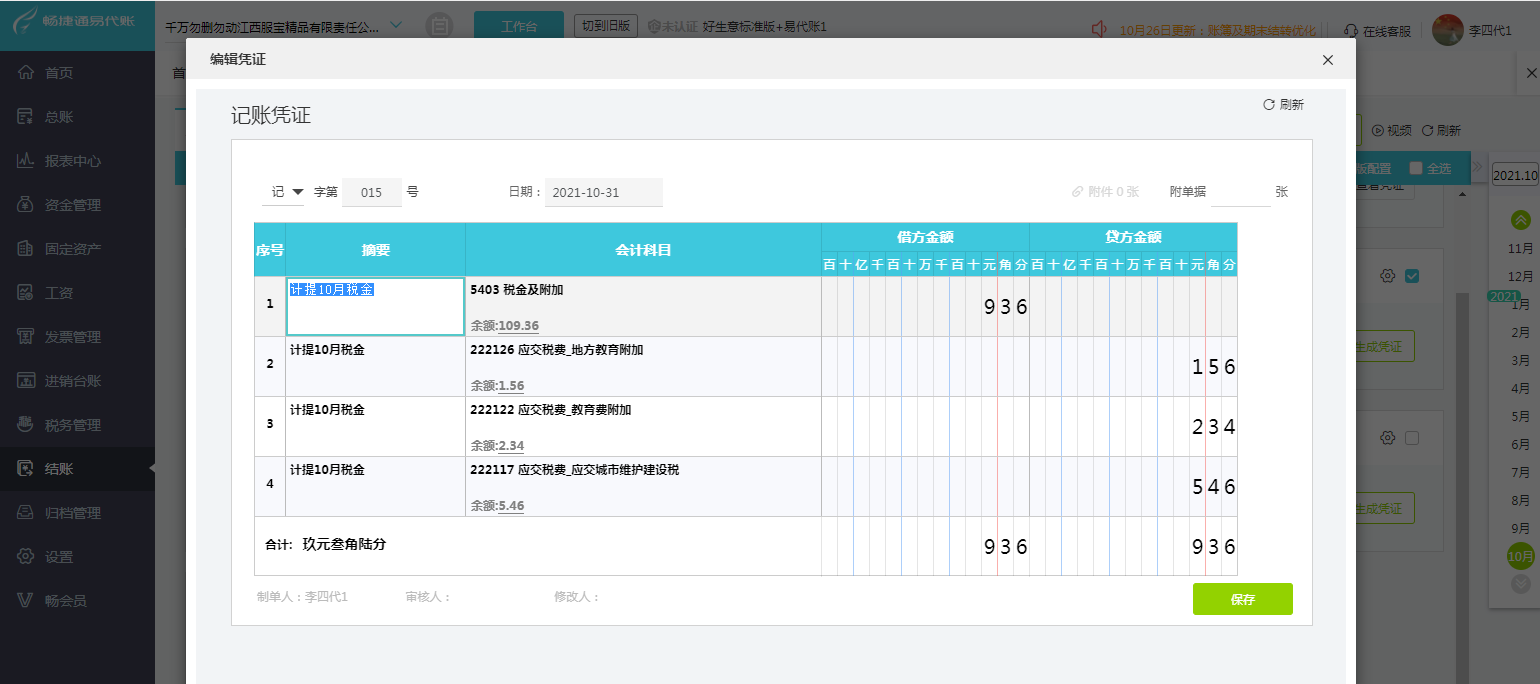The image size is (1540, 684).
Task: Expand the company name dropdown arrow
Action: (x=396, y=25)
